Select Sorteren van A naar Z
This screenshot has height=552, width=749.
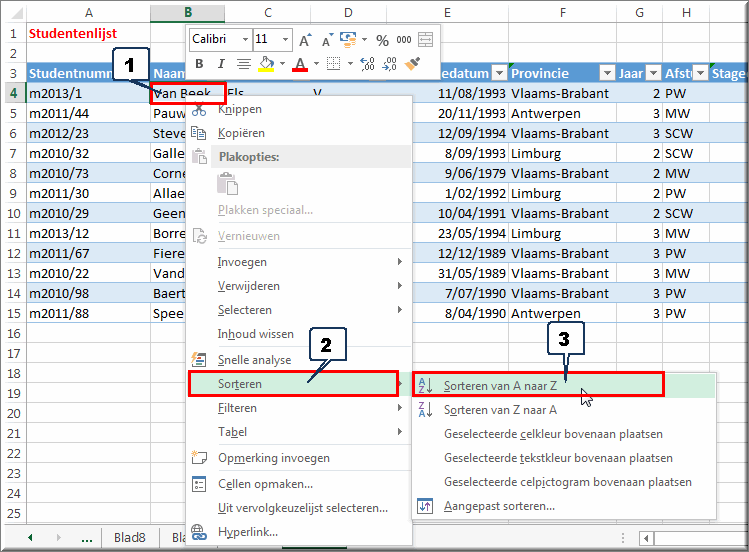pos(564,386)
